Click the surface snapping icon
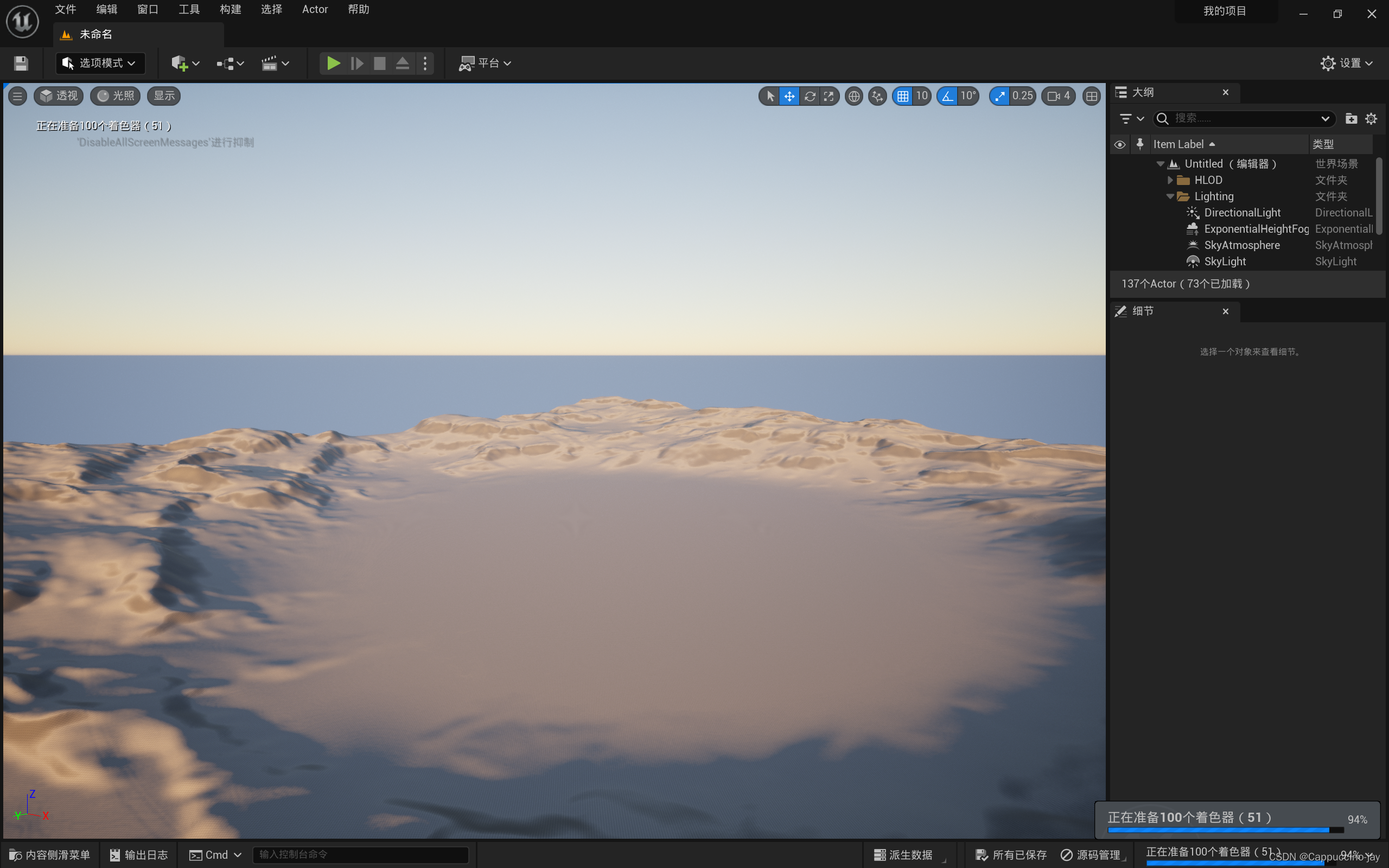 pyautogui.click(x=877, y=96)
